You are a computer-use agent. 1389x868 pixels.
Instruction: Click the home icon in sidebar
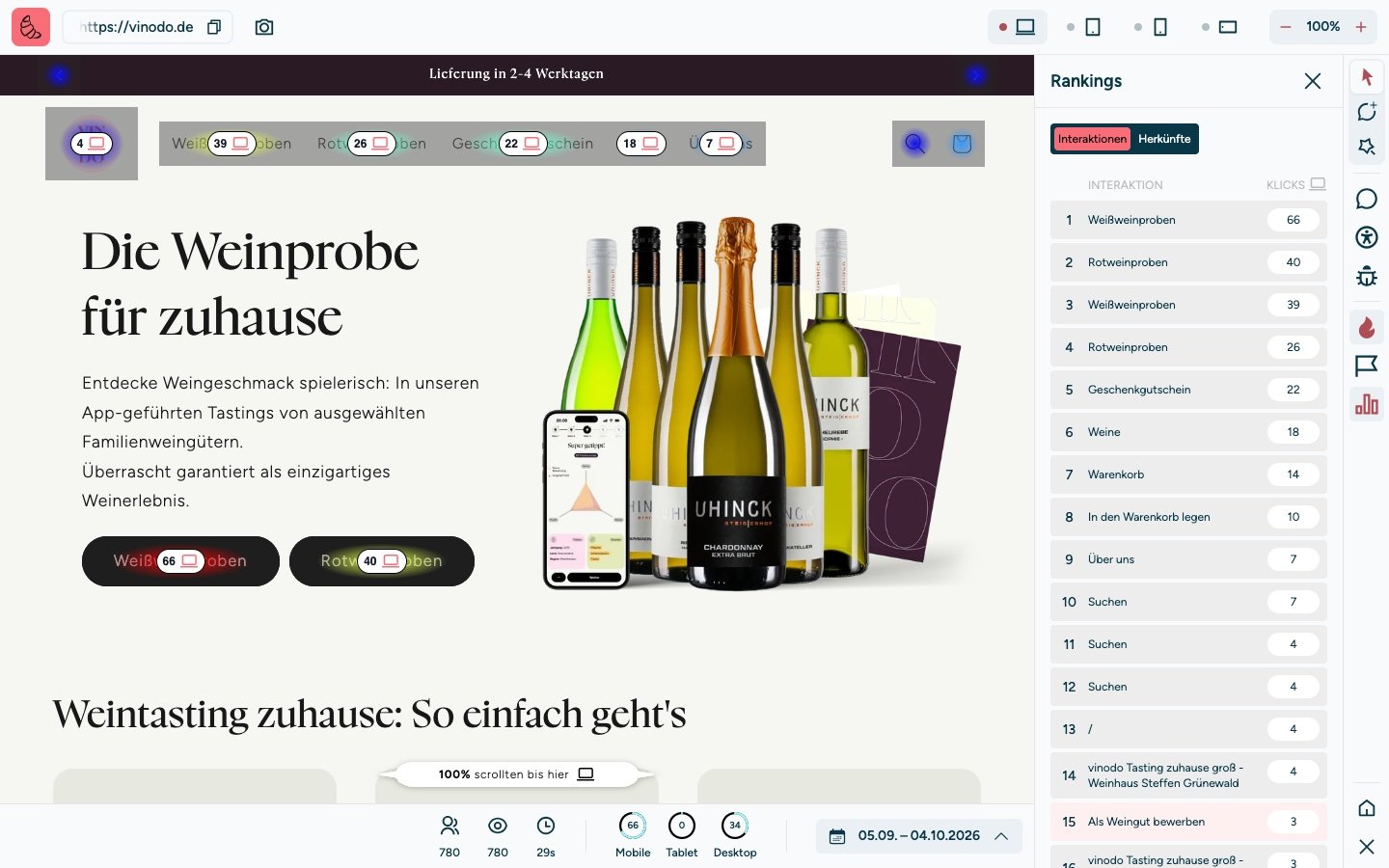pos(1367,808)
